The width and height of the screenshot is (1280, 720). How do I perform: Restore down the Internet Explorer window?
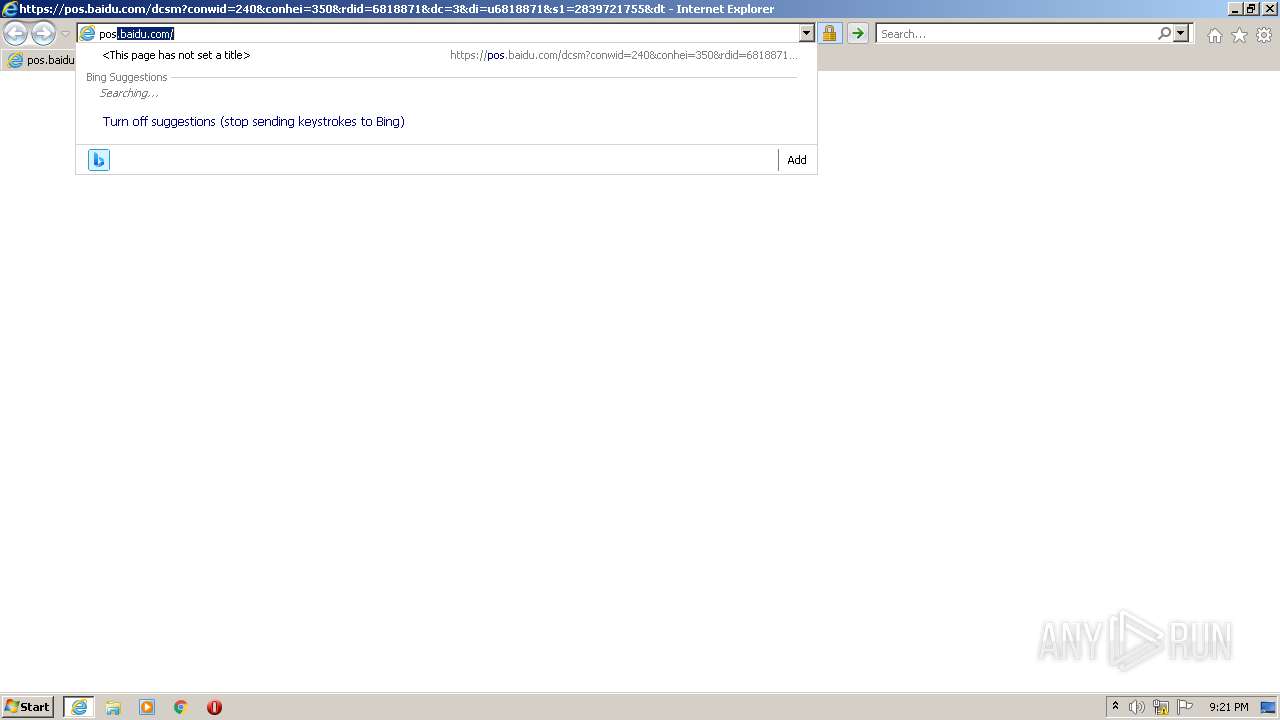(1251, 9)
